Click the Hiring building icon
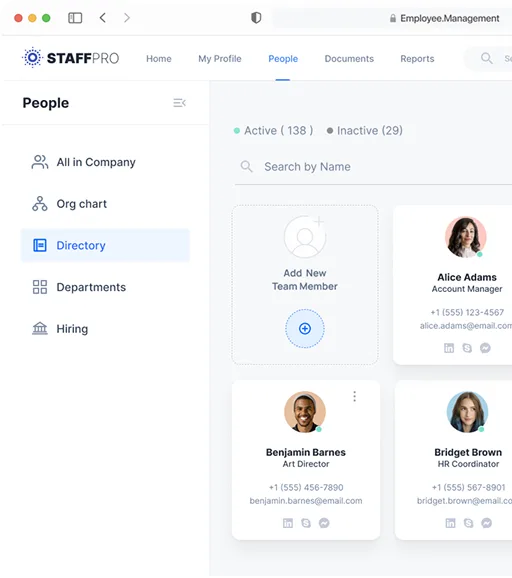512x578 pixels. [x=40, y=328]
